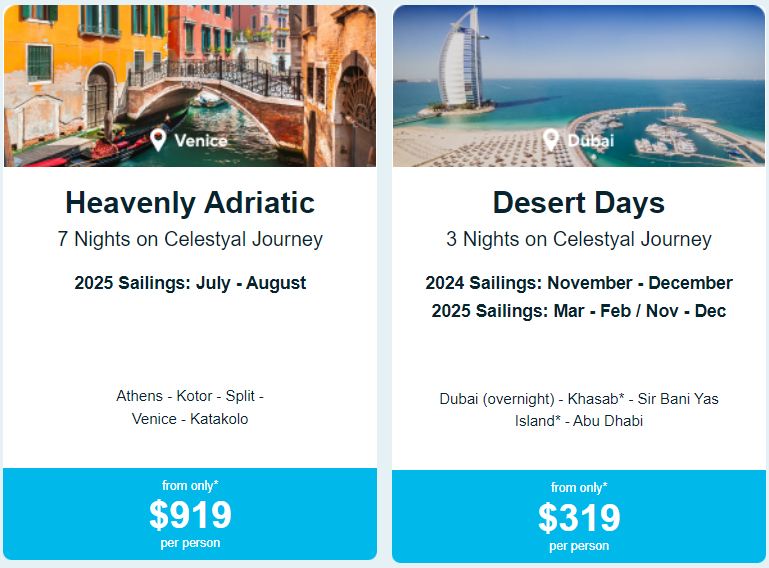The height and width of the screenshot is (568, 769).
Task: Click the Dubai location label
Action: coord(591,141)
